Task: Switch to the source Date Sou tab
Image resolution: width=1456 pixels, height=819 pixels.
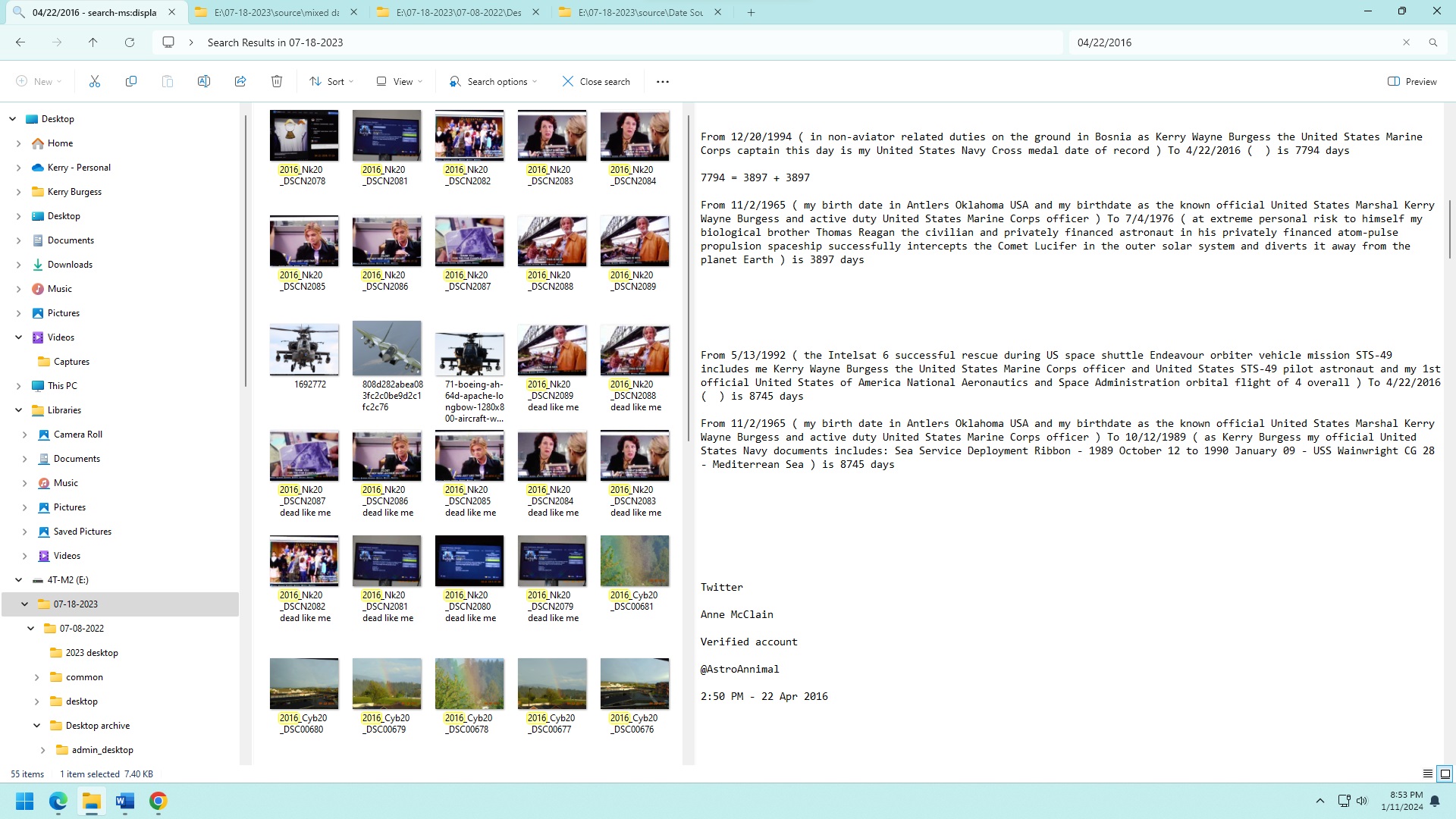Action: [x=641, y=12]
